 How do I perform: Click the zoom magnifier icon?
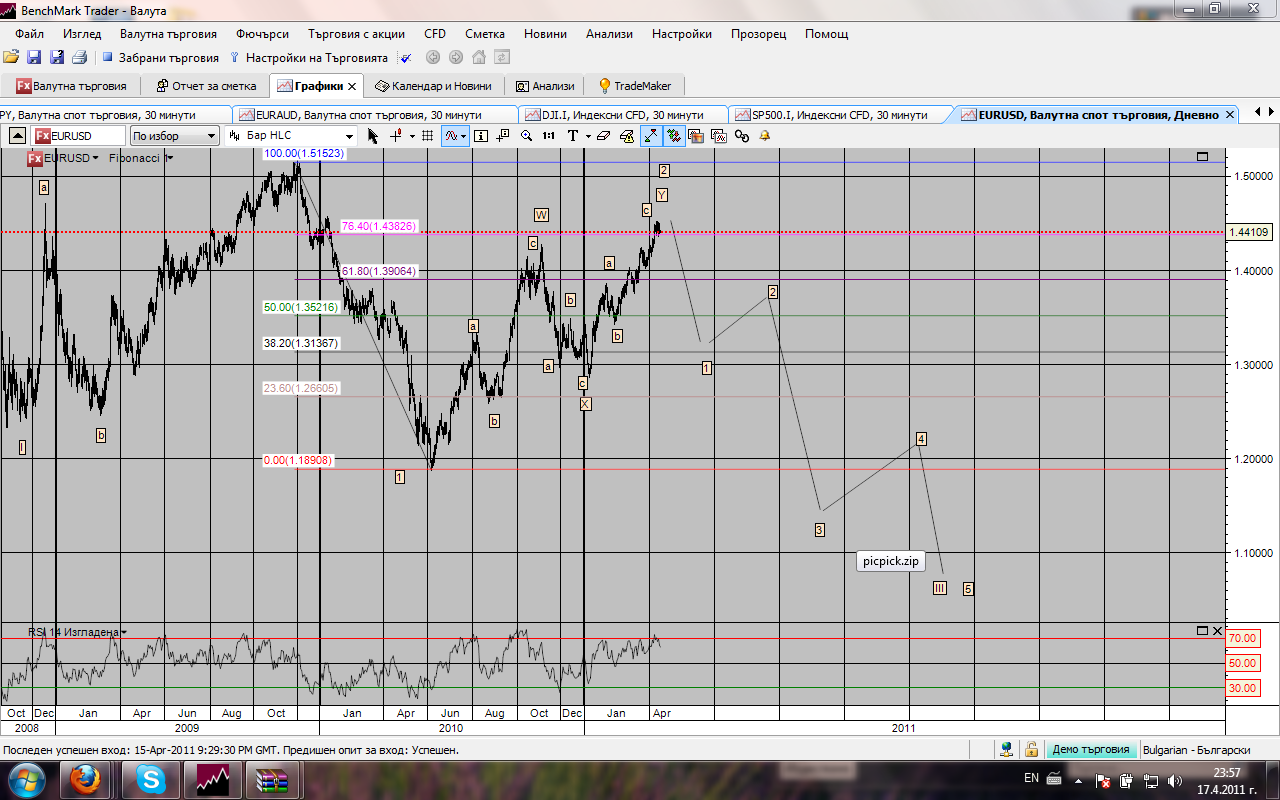pyautogui.click(x=526, y=136)
